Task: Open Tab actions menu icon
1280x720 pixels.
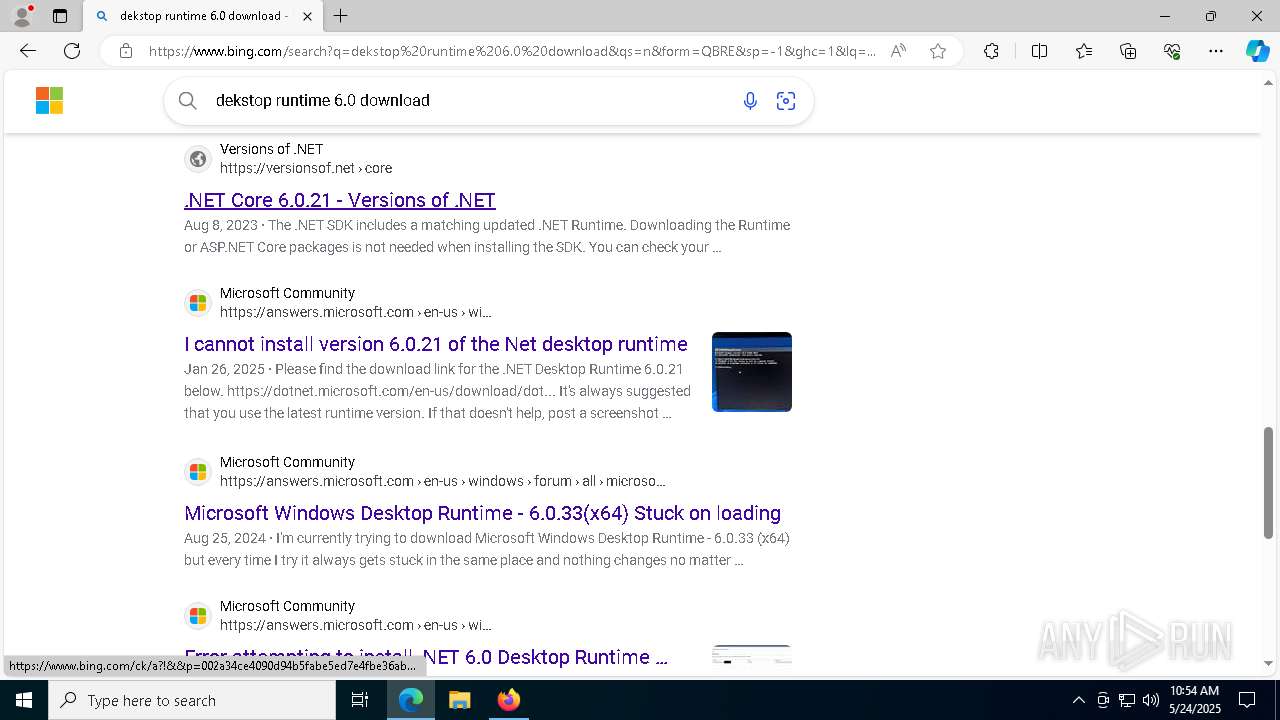Action: [60, 16]
